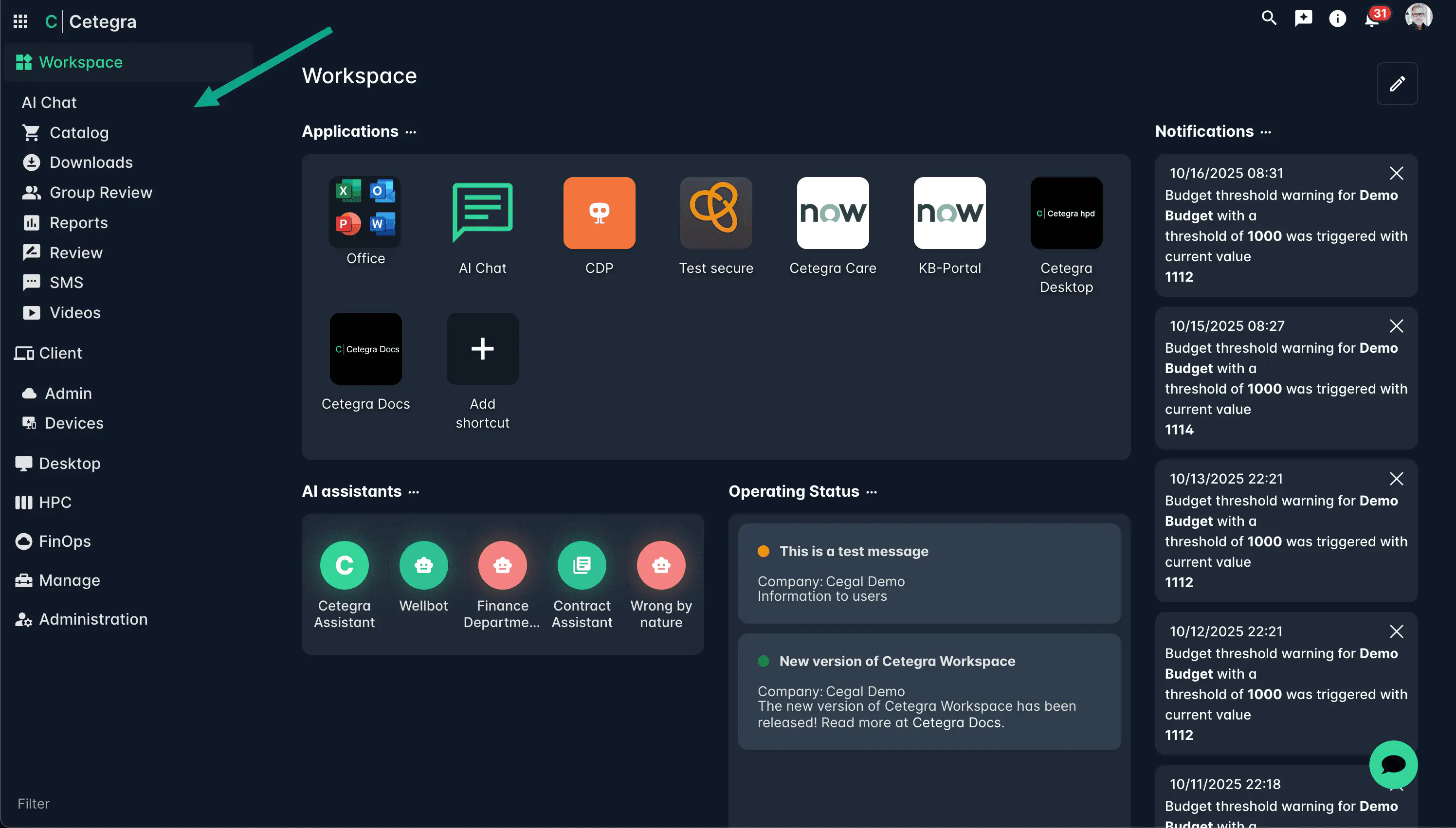The image size is (1456, 828).
Task: Open the Notifications section ellipsis menu
Action: (x=1265, y=132)
